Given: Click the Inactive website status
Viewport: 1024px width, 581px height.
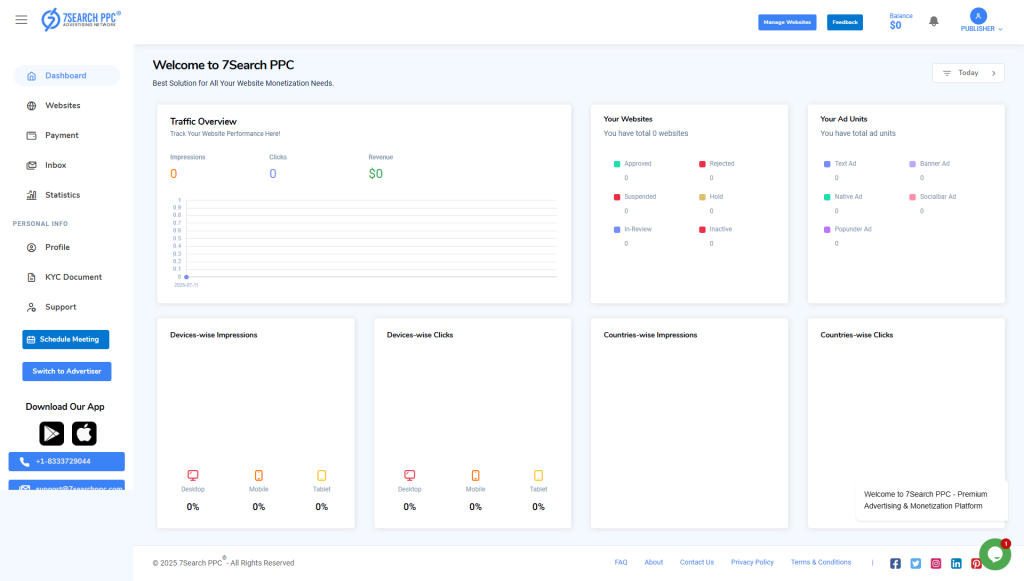Looking at the screenshot, I should (x=720, y=229).
